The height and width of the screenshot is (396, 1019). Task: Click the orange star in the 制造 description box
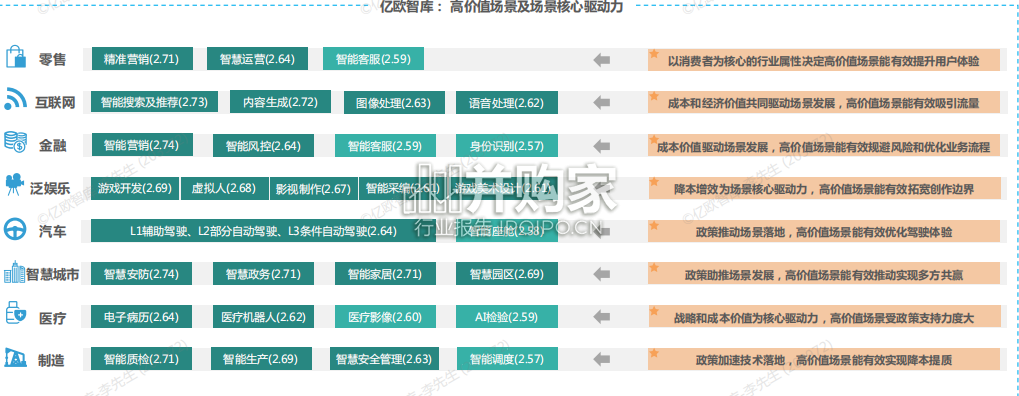654,353
